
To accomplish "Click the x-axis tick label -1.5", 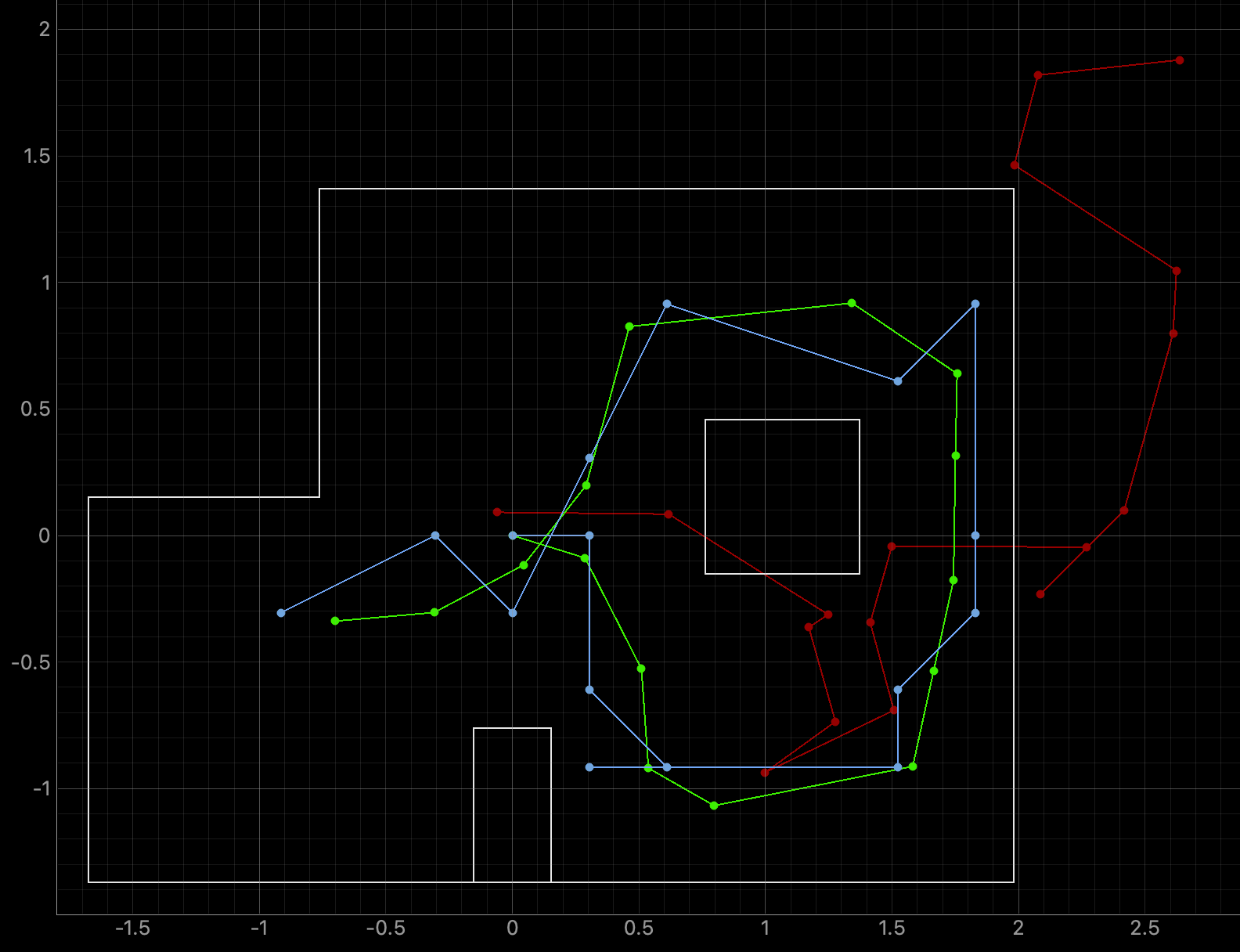I will pyautogui.click(x=132, y=929).
